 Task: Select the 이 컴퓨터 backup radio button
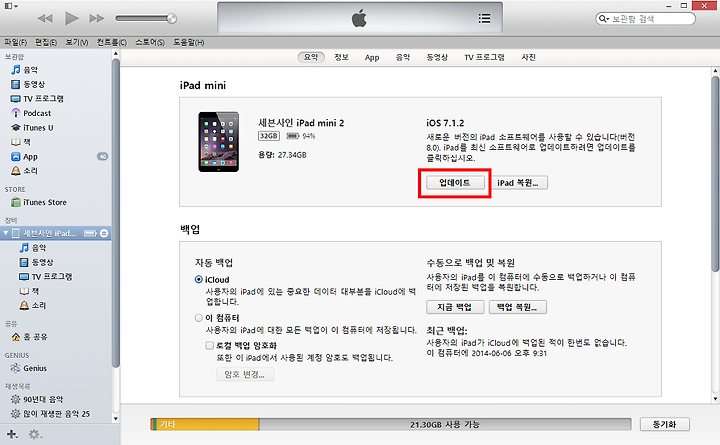pyautogui.click(x=198, y=318)
